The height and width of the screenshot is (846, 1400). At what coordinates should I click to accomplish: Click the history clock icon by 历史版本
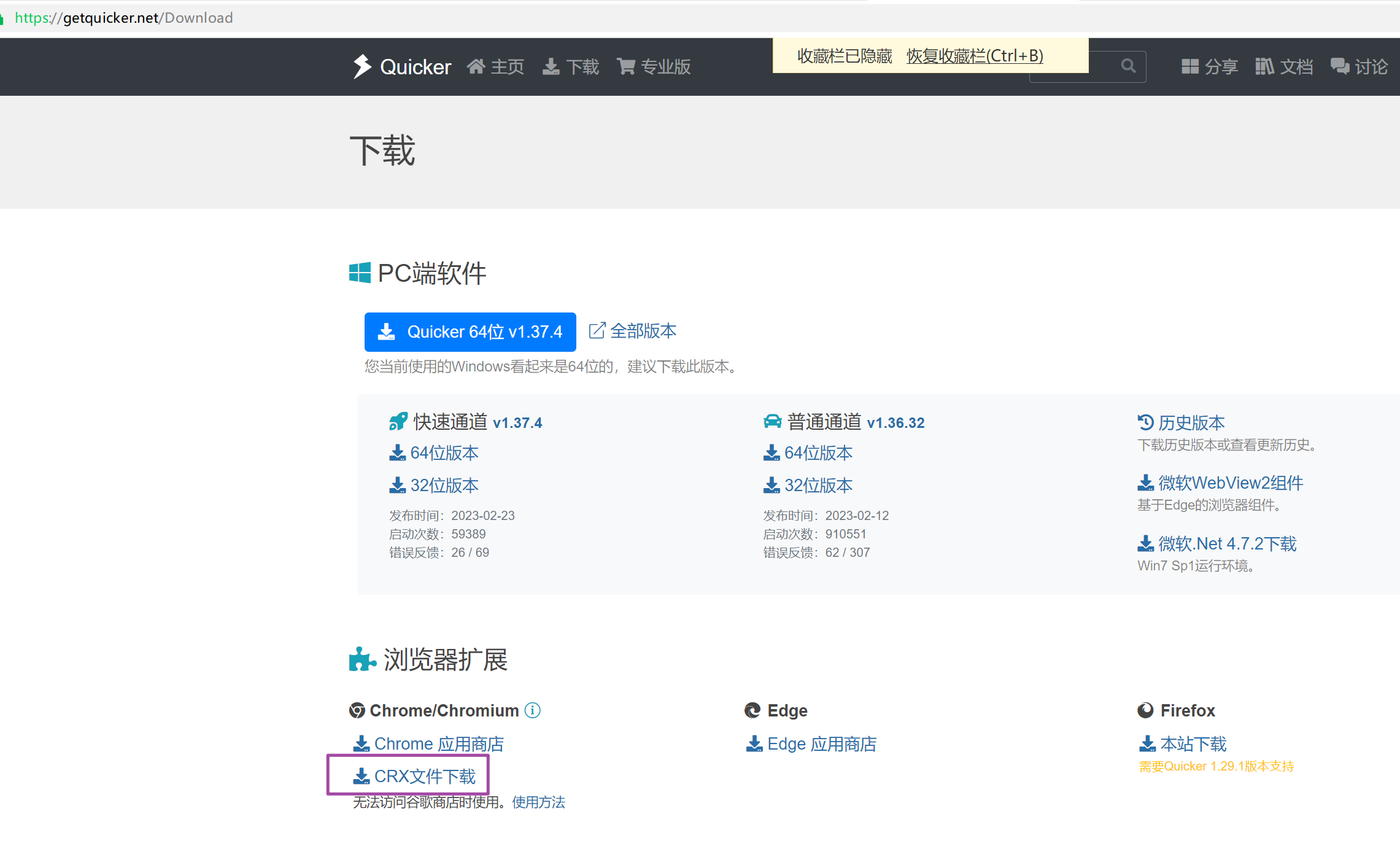[x=1145, y=422]
